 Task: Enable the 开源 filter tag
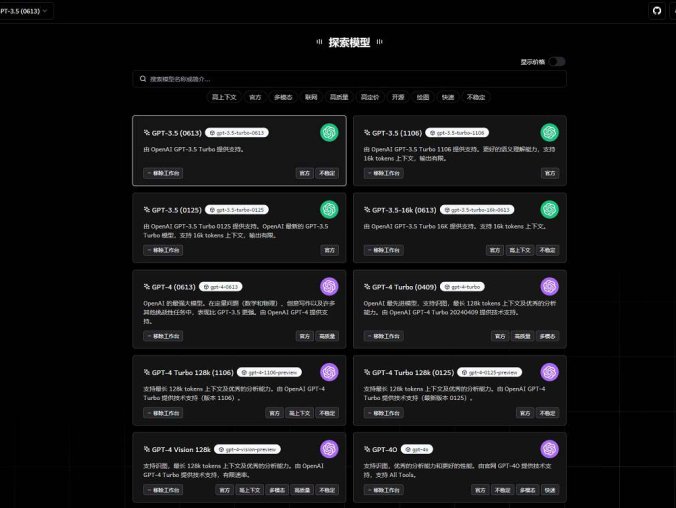398,97
